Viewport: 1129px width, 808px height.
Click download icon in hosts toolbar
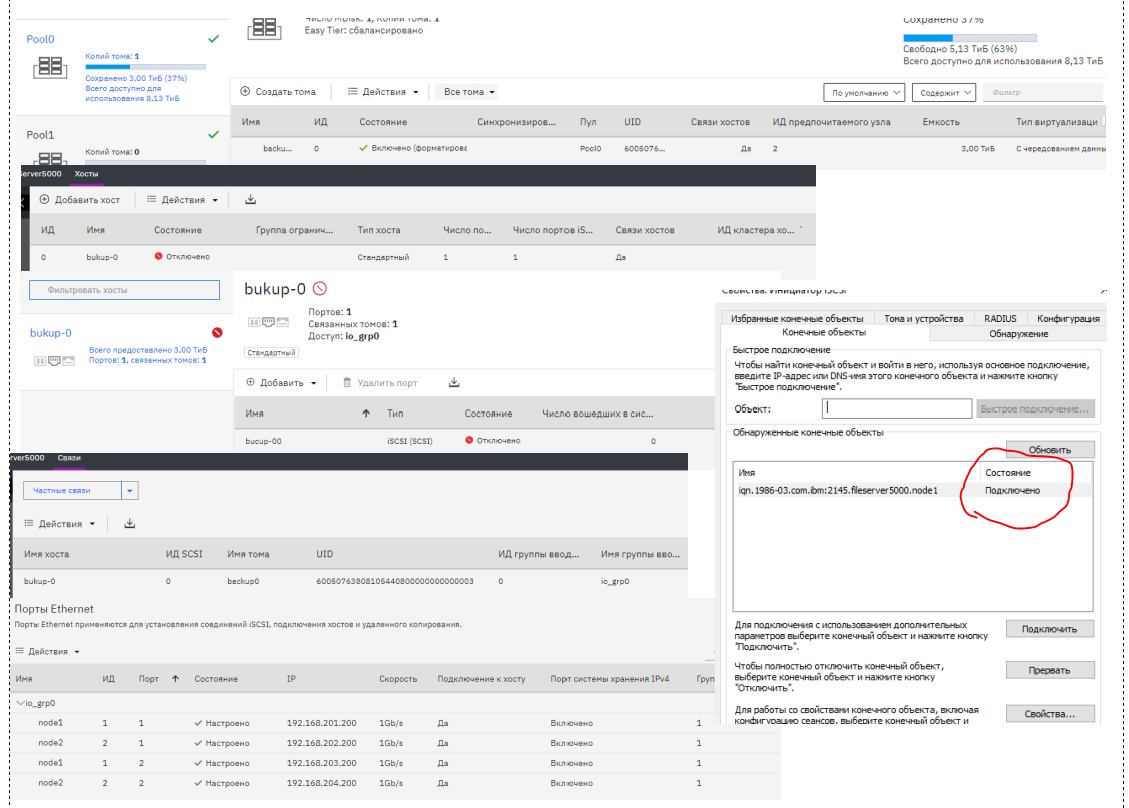pos(251,199)
